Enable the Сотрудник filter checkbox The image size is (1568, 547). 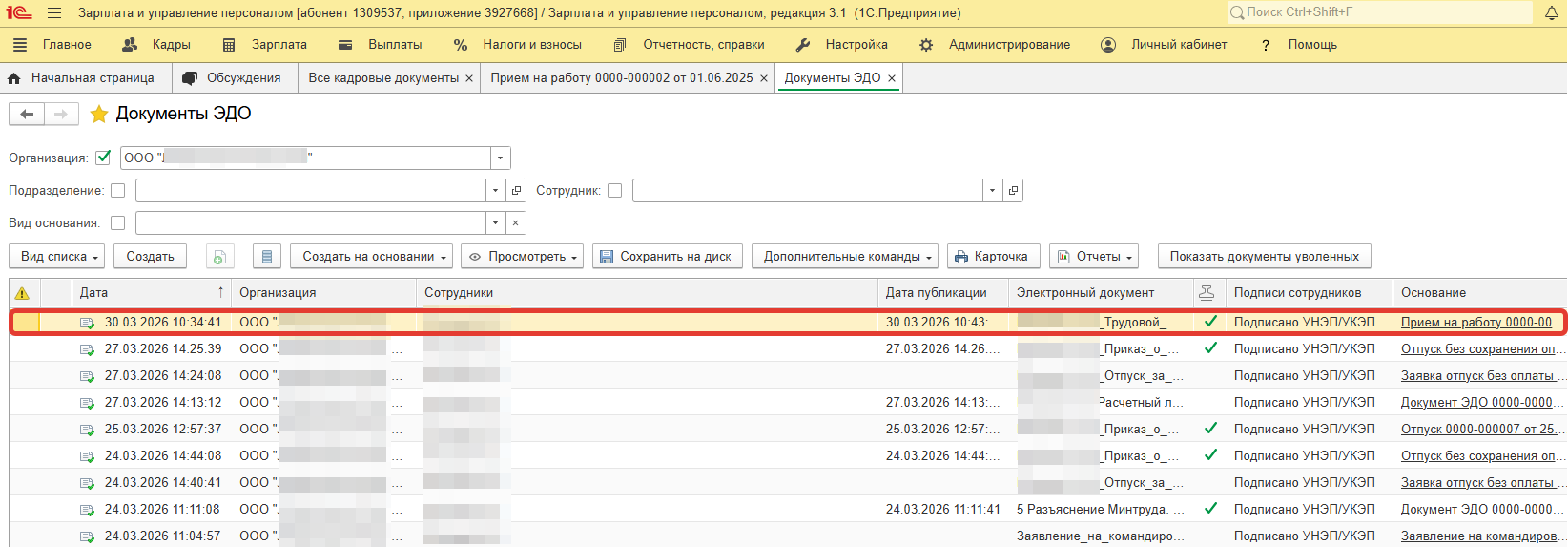click(615, 191)
